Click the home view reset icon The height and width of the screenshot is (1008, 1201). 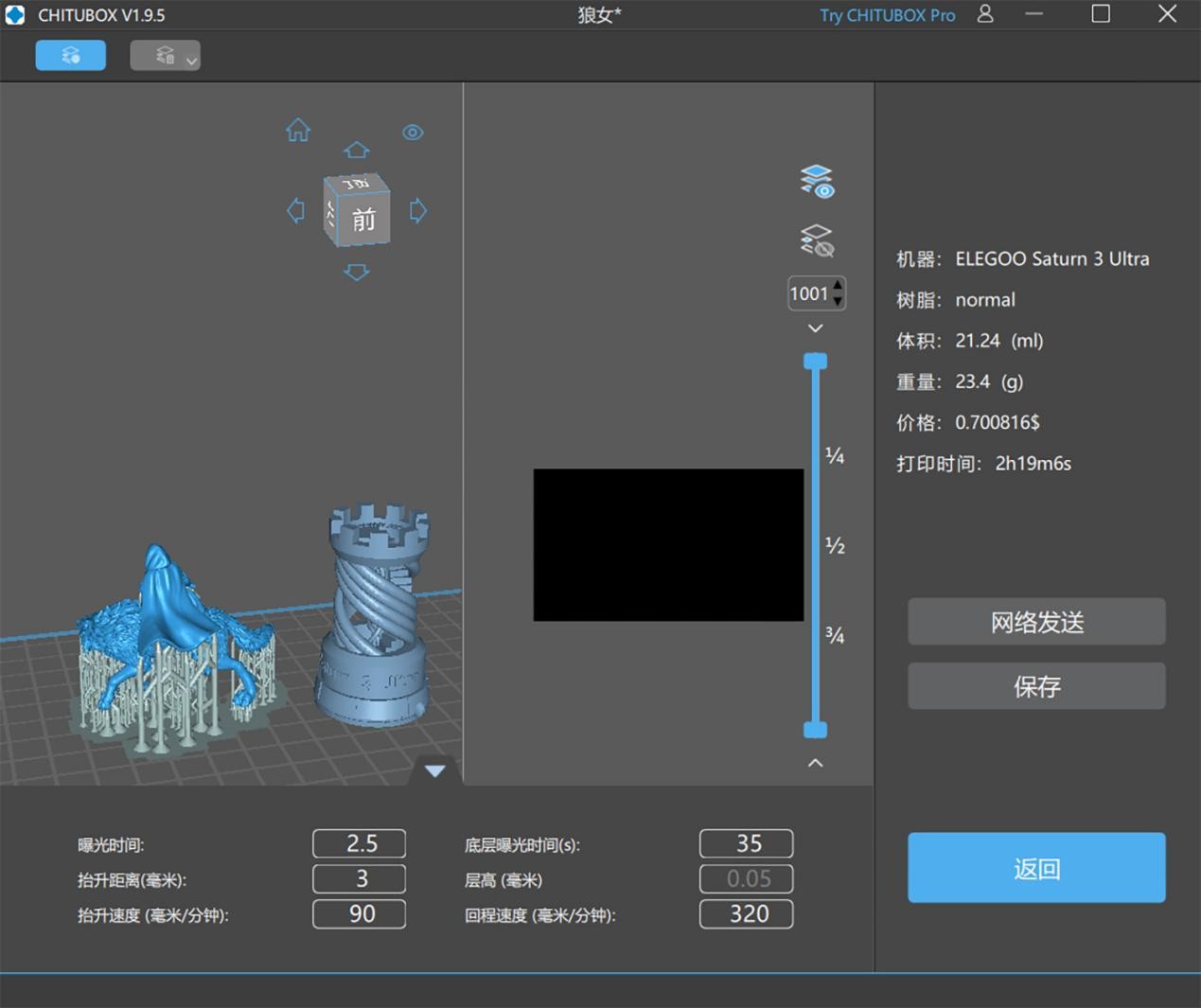tap(298, 131)
